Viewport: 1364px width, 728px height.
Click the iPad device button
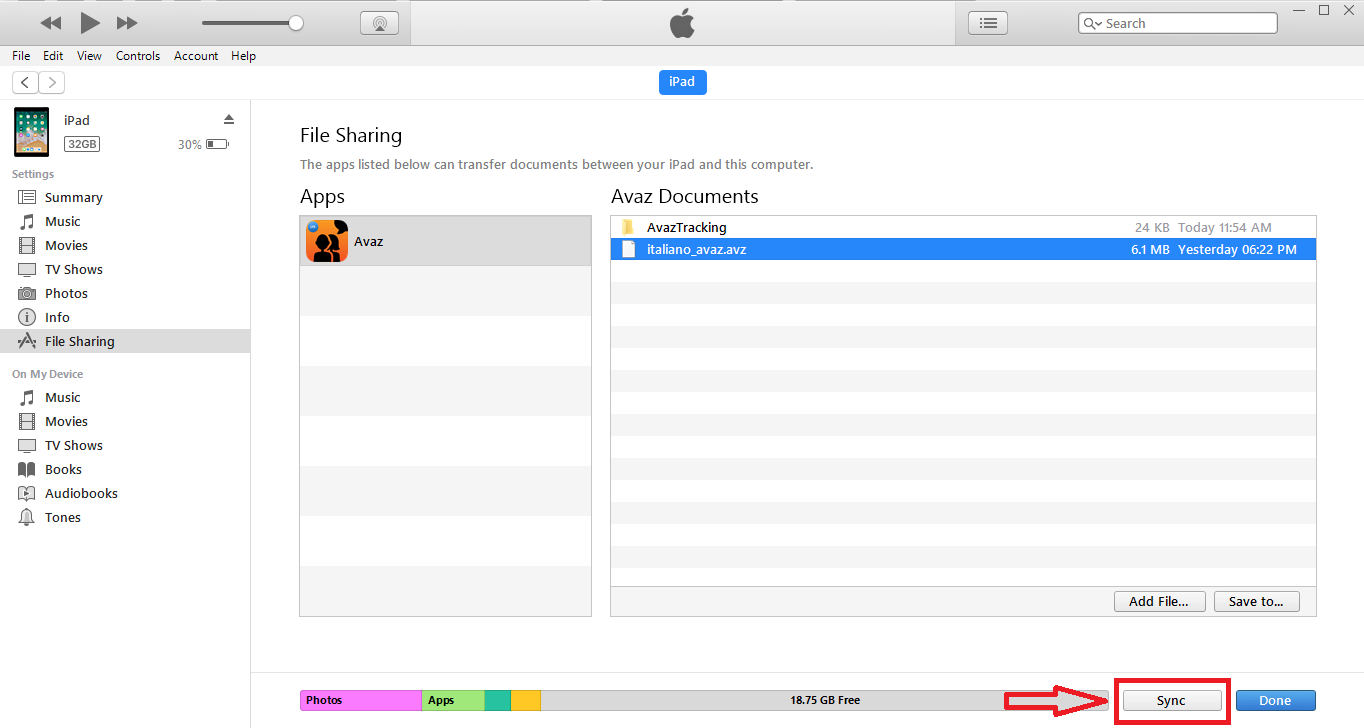(x=682, y=82)
